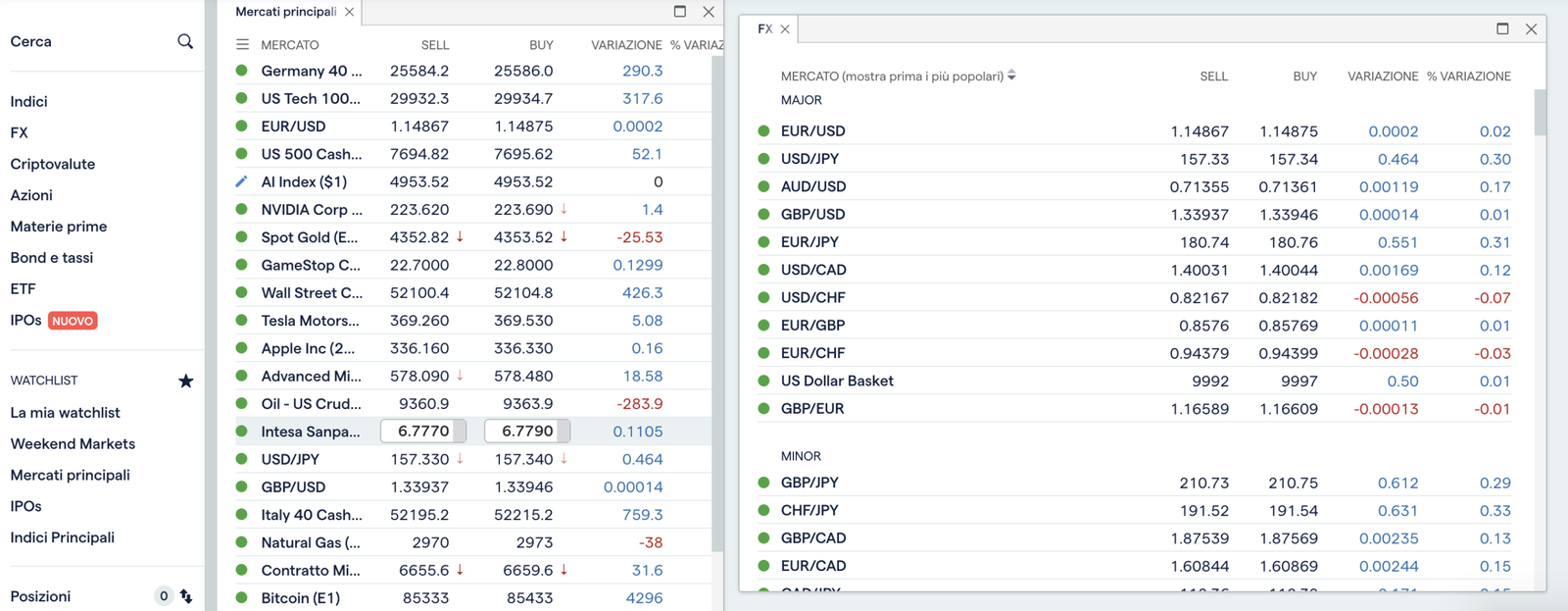Open the watchlist star icon
The height and width of the screenshot is (611, 1568).
pyautogui.click(x=185, y=381)
